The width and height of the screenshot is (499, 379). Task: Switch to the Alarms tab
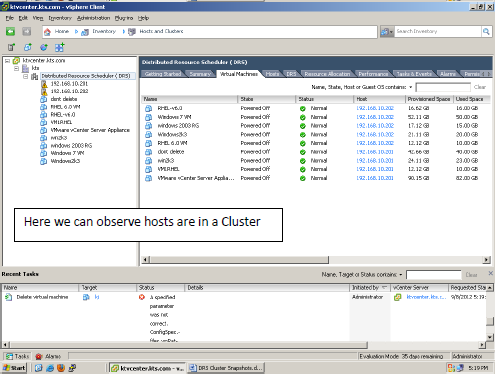coord(448,74)
